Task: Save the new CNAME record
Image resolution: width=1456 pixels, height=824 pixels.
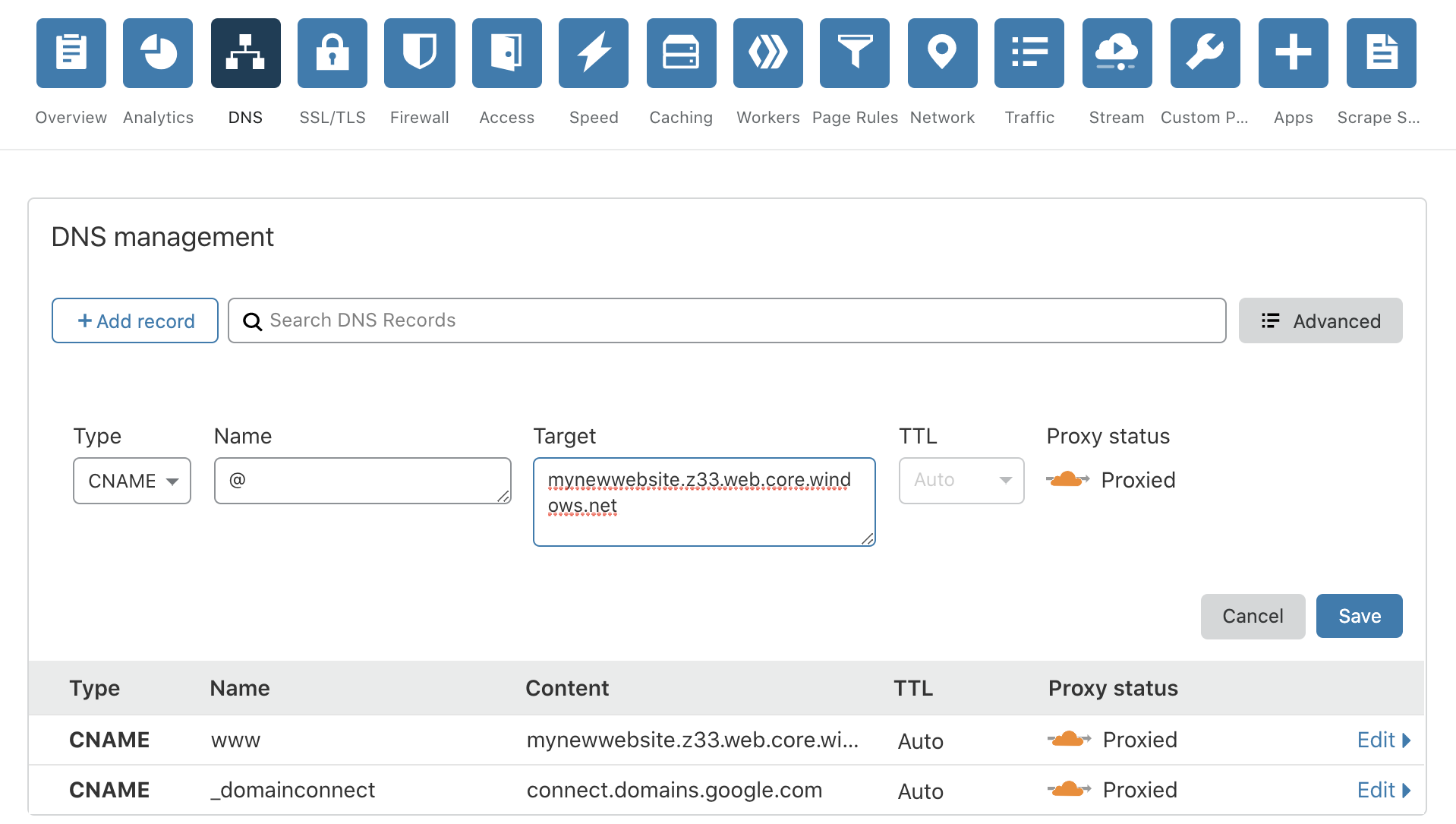Action: tap(1360, 616)
